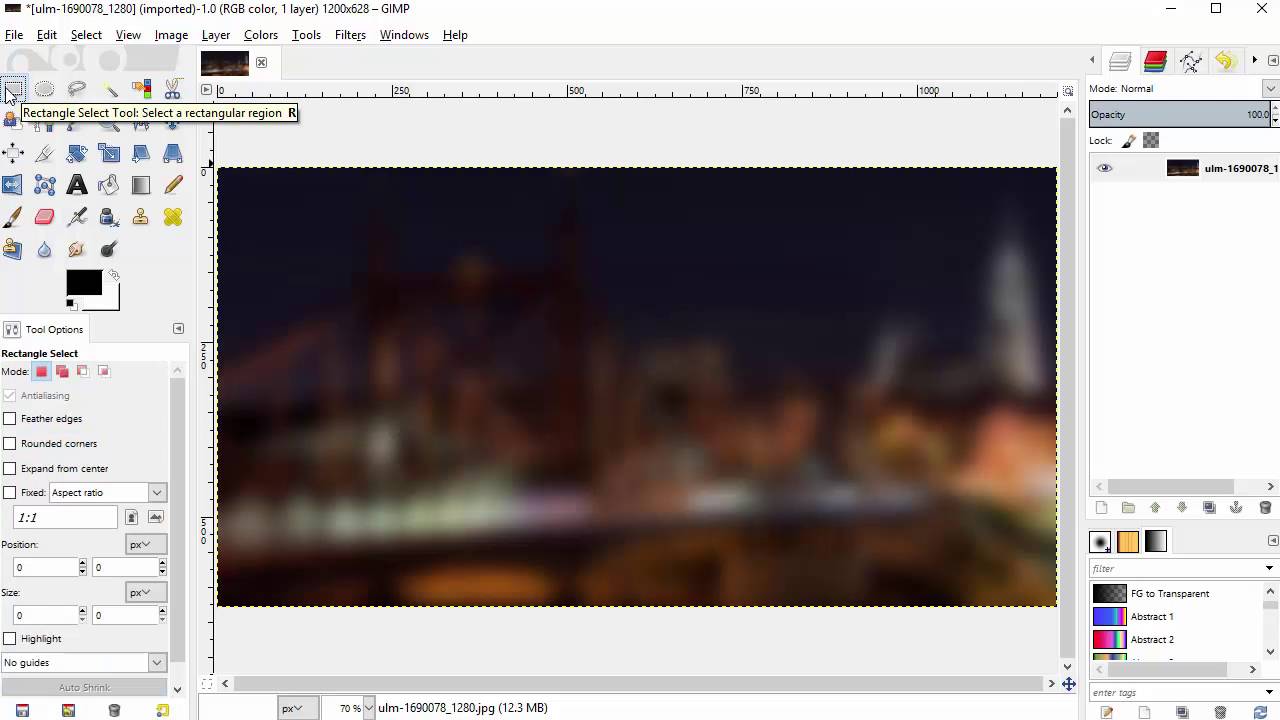The image size is (1280, 720).
Task: Enable Expand from center option
Action: (x=10, y=468)
